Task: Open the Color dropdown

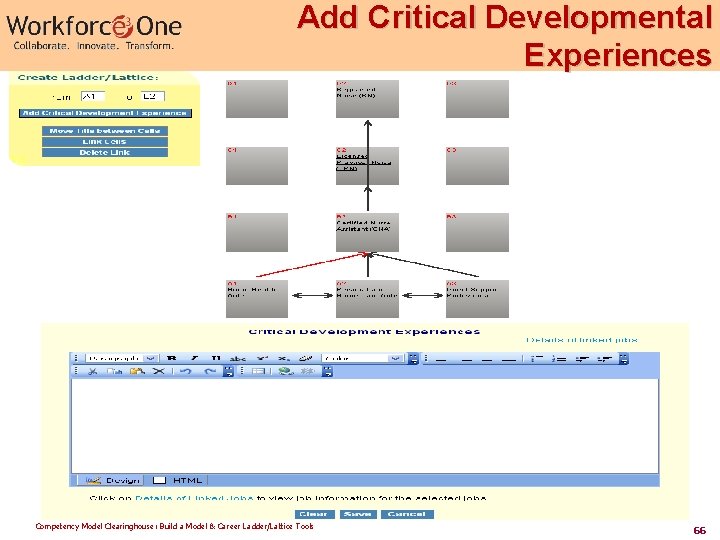Action: click(x=362, y=358)
